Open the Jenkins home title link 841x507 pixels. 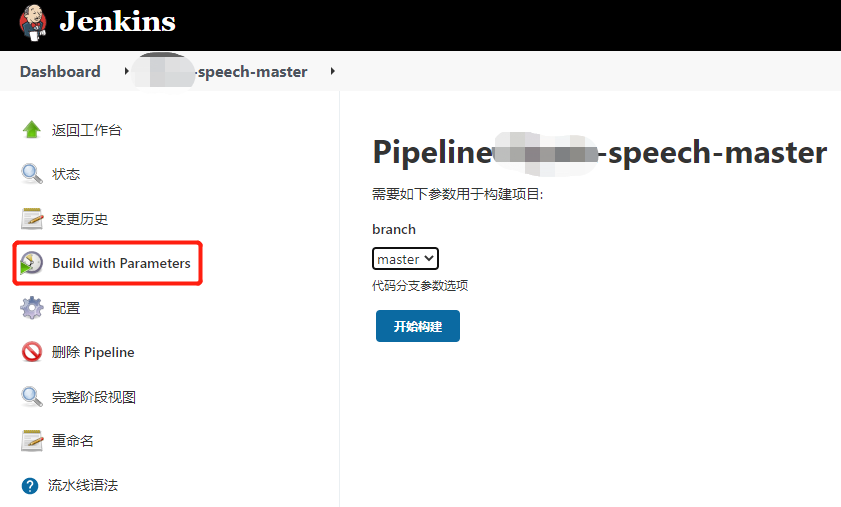coord(117,21)
